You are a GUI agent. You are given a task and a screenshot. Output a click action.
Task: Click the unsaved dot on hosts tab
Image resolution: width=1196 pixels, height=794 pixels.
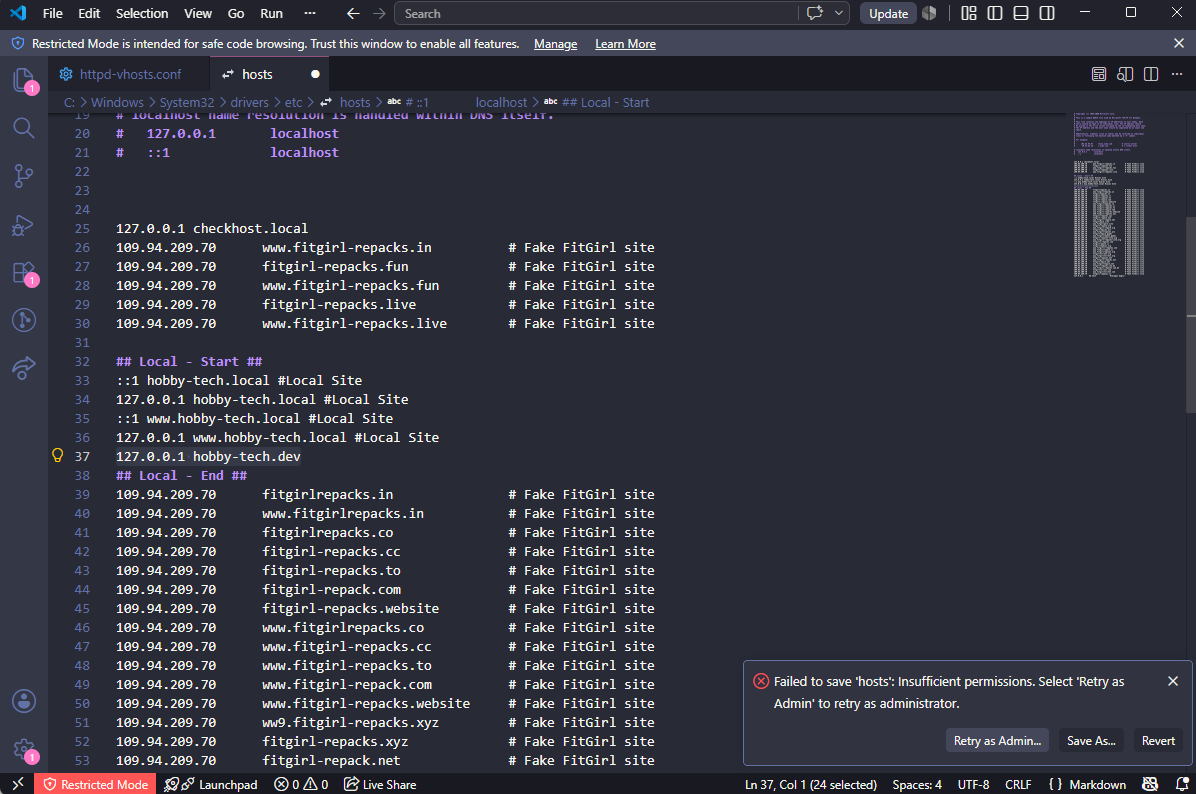(x=315, y=74)
